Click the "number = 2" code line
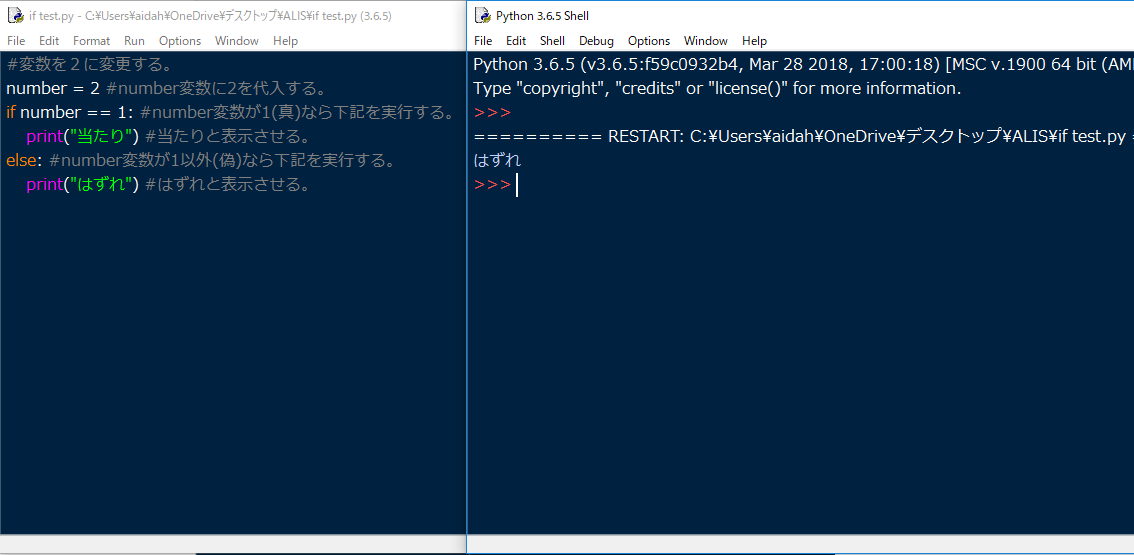This screenshot has height=555, width=1134. [52, 88]
